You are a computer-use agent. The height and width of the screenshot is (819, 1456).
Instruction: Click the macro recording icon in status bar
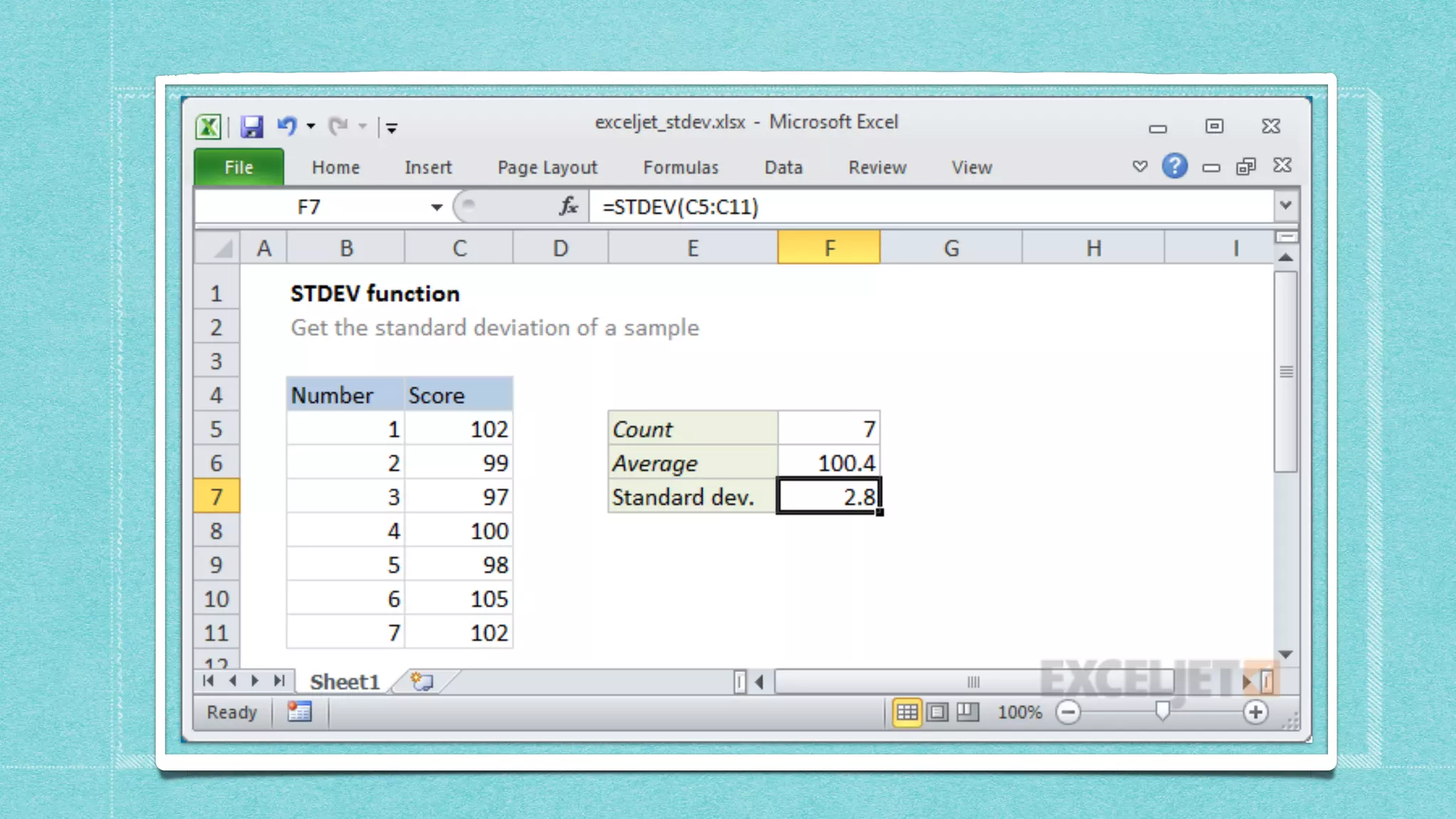pos(299,712)
